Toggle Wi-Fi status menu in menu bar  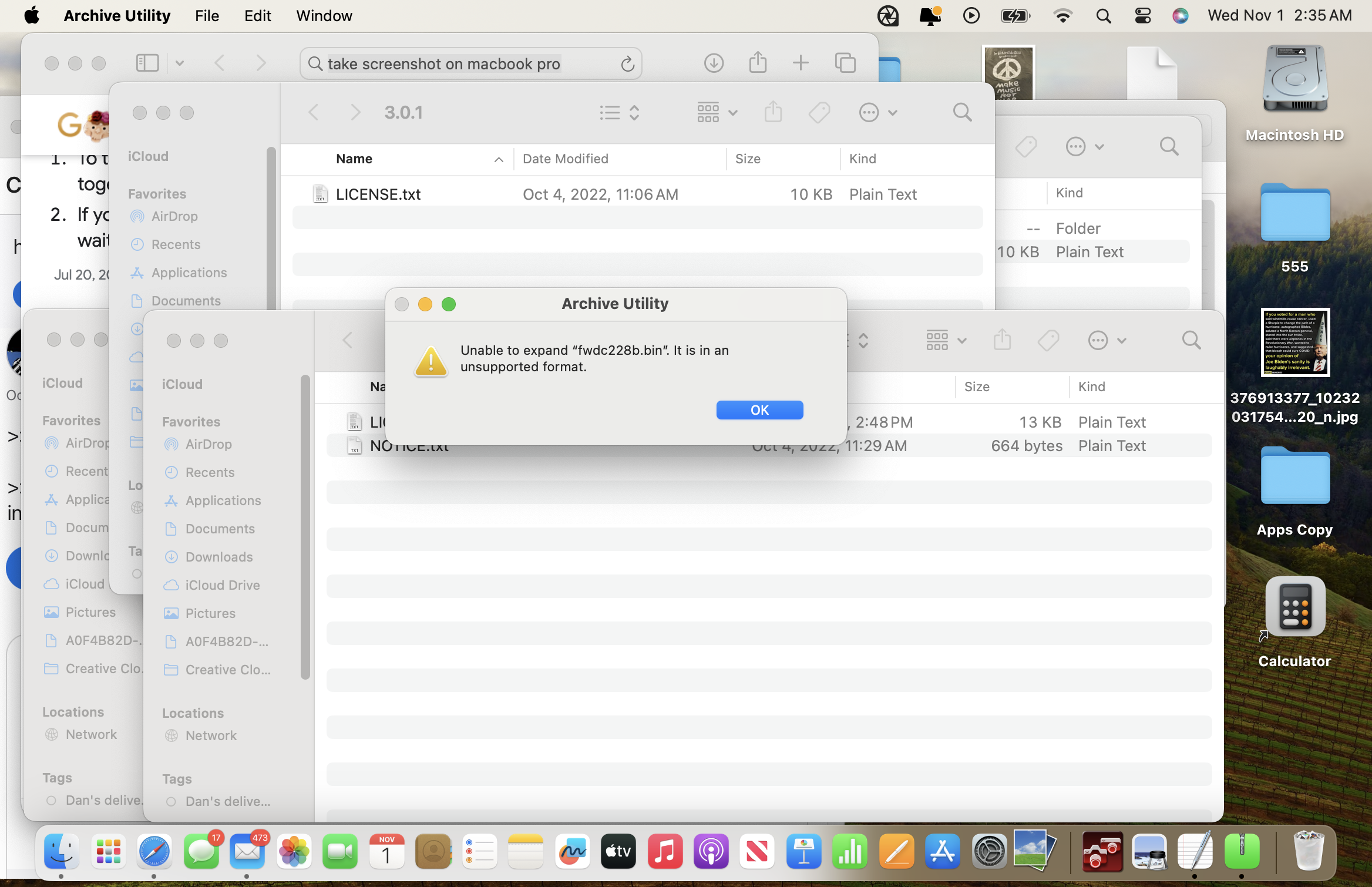tap(1062, 16)
